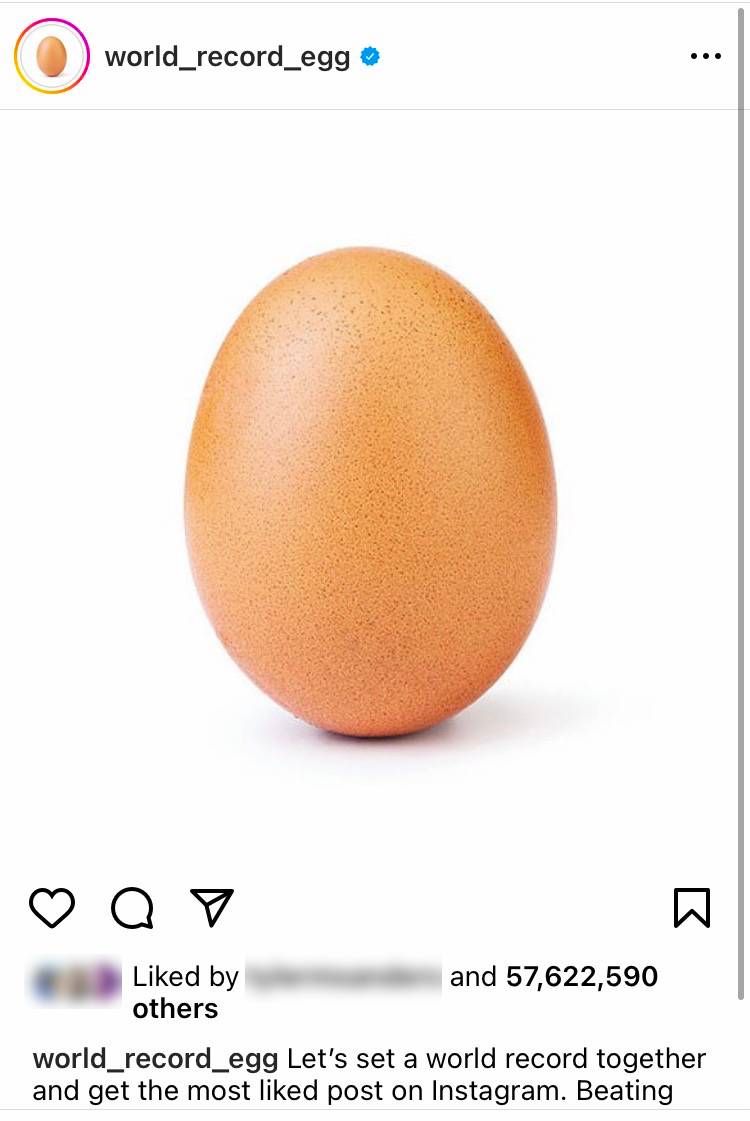The height and width of the screenshot is (1121, 750).
Task: Click the blurred liker username
Action: tap(343, 977)
